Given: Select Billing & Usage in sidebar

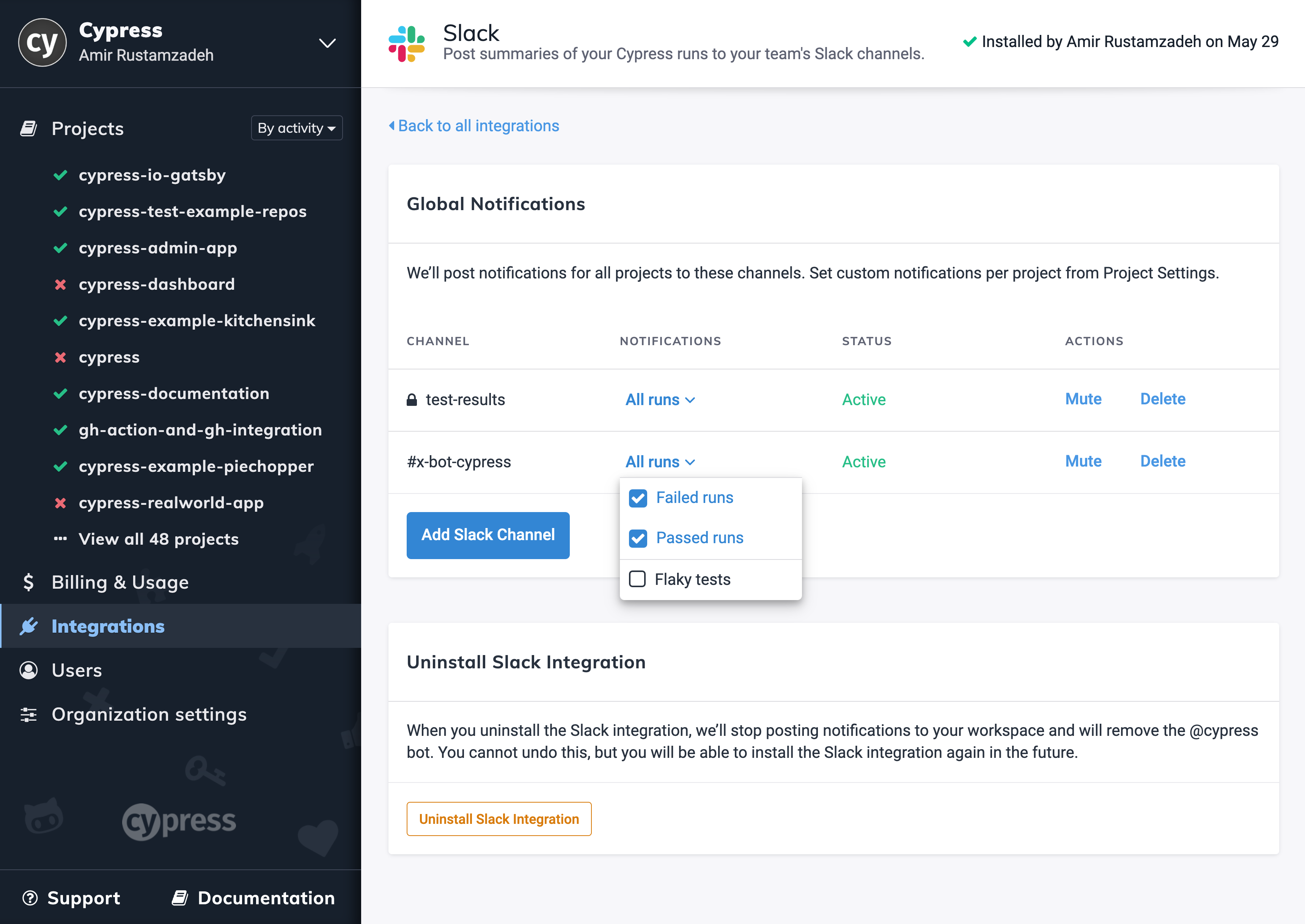Looking at the screenshot, I should click(119, 582).
